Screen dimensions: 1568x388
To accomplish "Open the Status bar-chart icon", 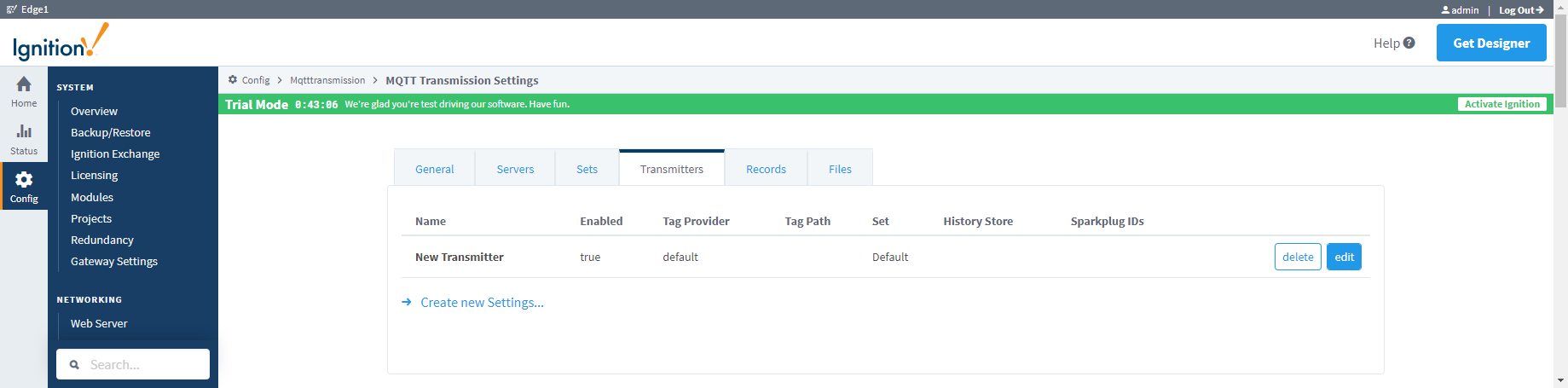I will [24, 131].
